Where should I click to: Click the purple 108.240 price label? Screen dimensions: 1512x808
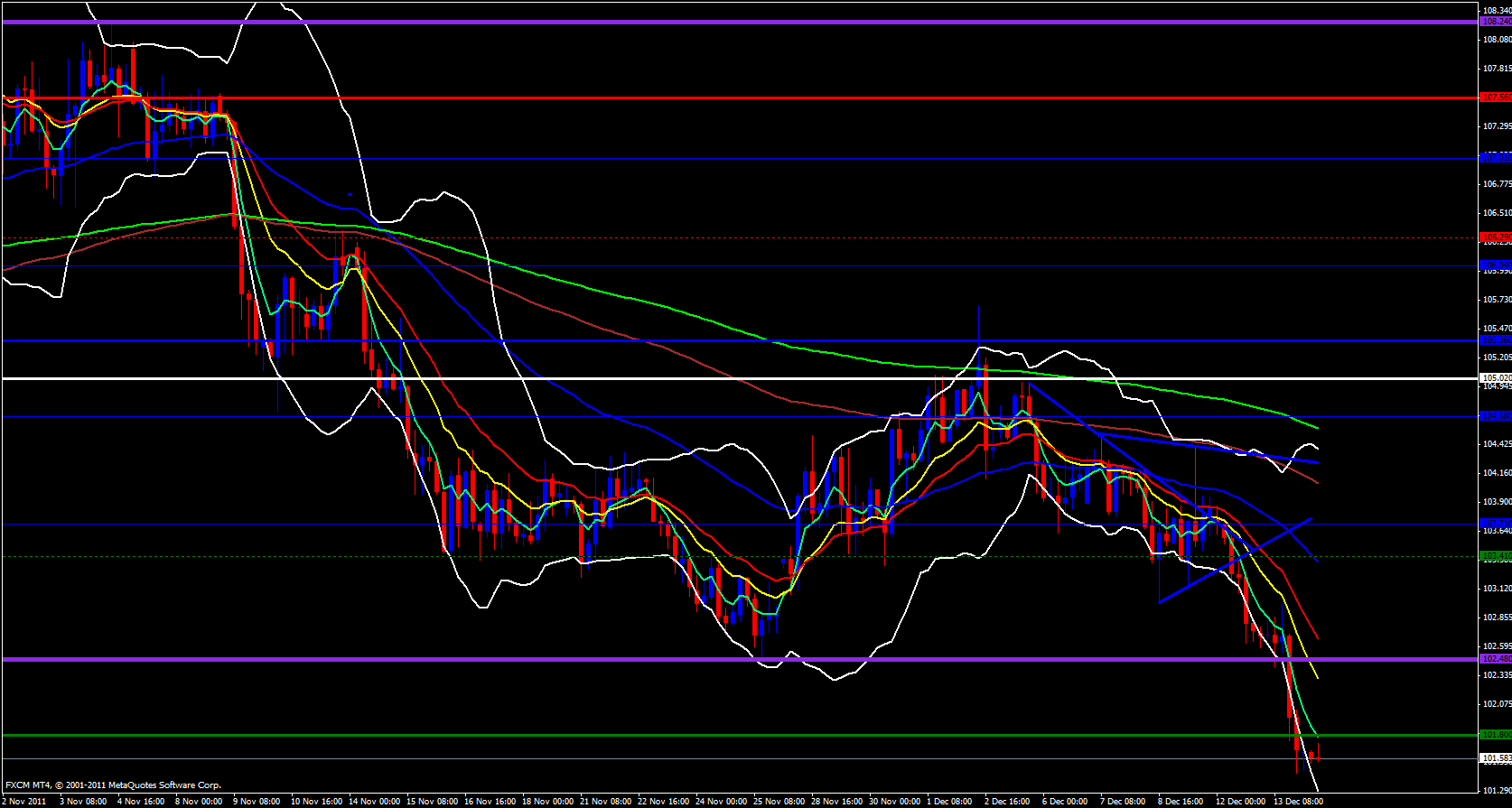point(1495,22)
